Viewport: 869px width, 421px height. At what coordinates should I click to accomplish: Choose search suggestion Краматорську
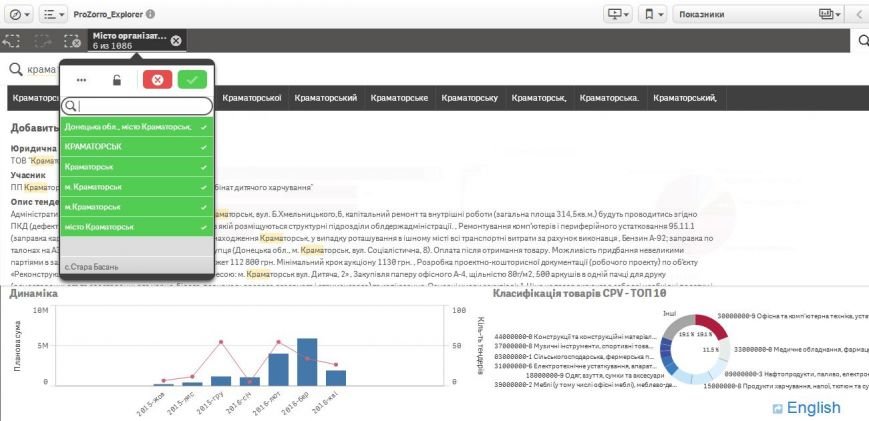470,98
